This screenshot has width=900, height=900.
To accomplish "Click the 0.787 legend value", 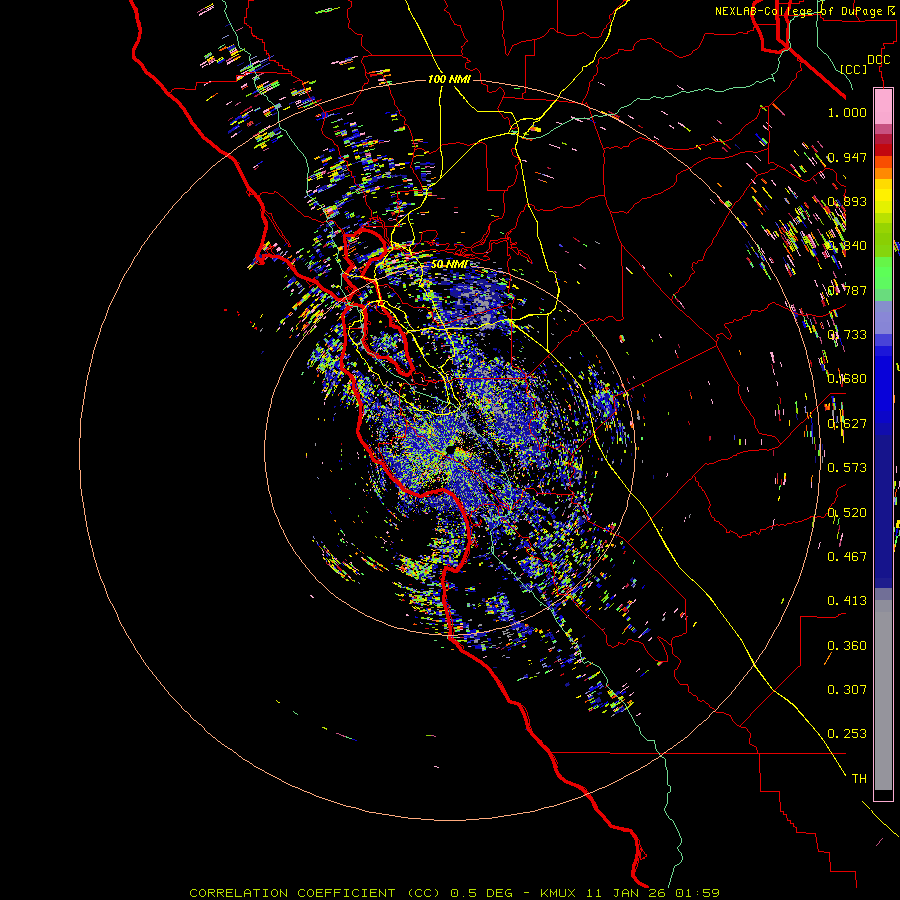I will pos(847,290).
